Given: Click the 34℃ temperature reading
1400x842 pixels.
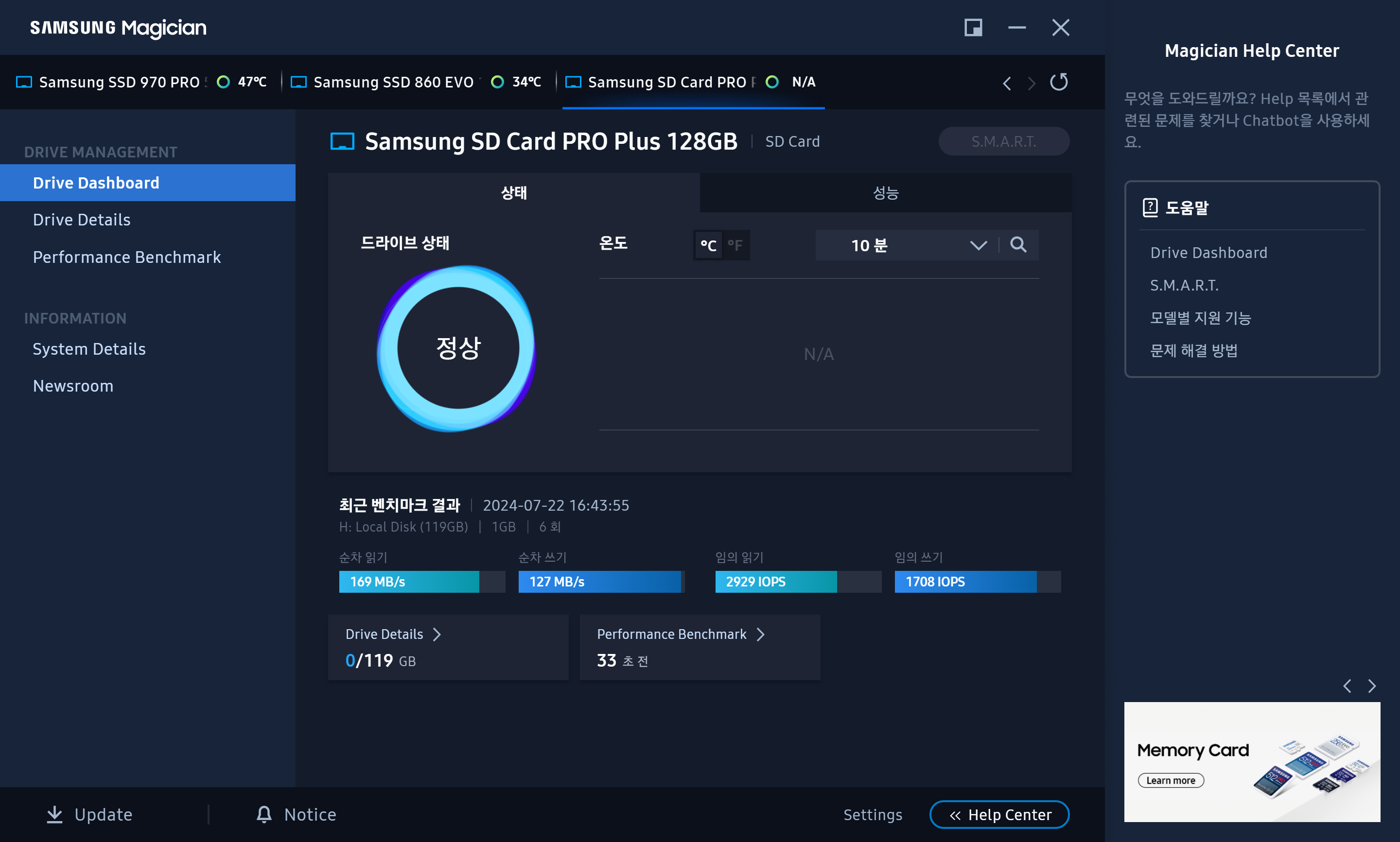Looking at the screenshot, I should (526, 82).
